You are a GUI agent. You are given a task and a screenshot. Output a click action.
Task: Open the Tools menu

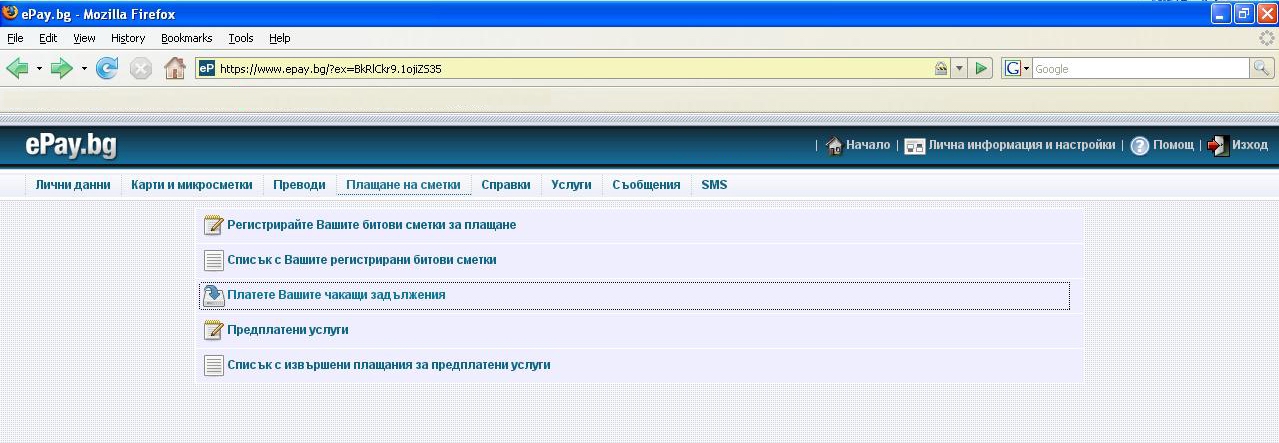pyautogui.click(x=241, y=38)
